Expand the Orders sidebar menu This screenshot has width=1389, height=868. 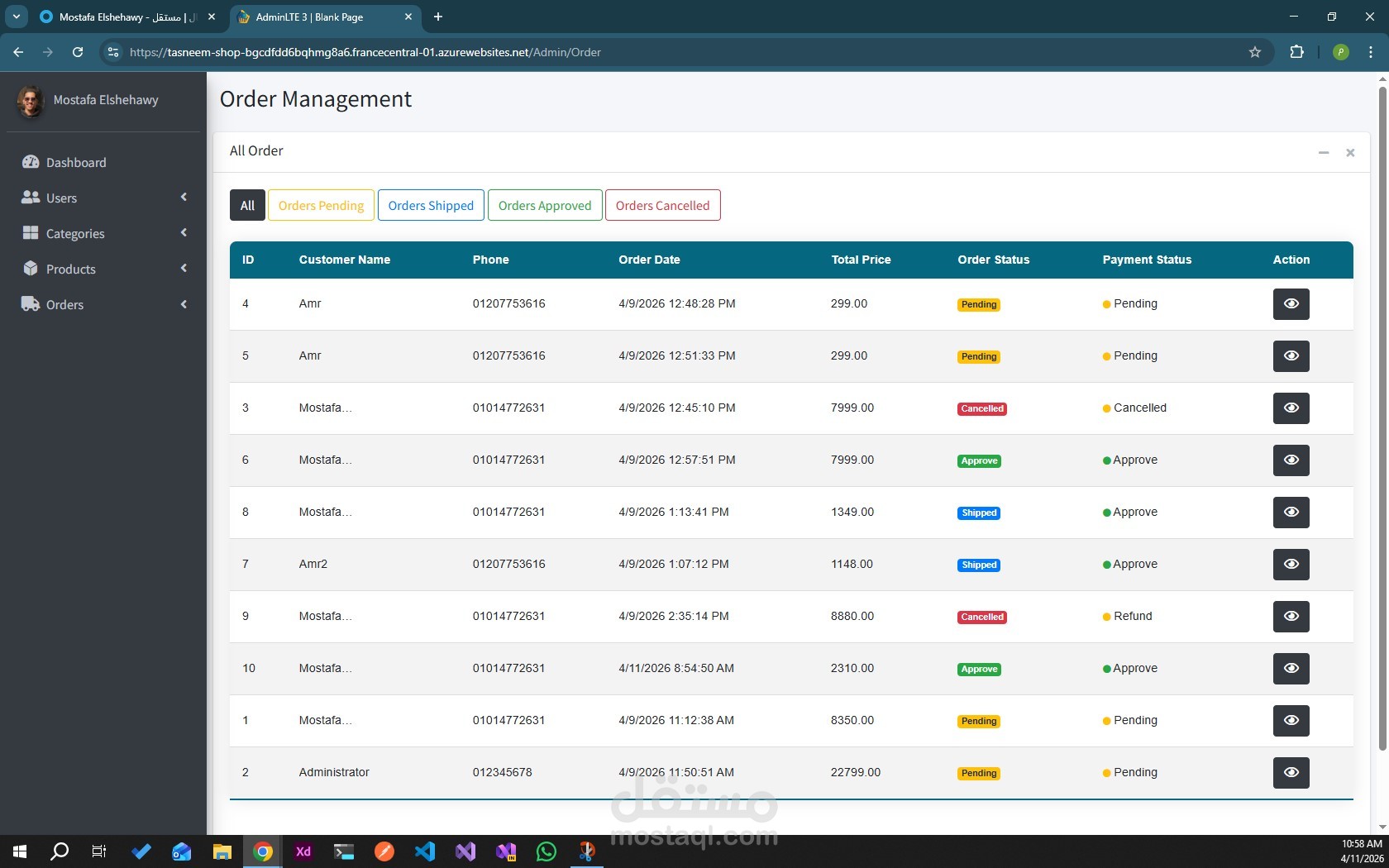tap(103, 304)
